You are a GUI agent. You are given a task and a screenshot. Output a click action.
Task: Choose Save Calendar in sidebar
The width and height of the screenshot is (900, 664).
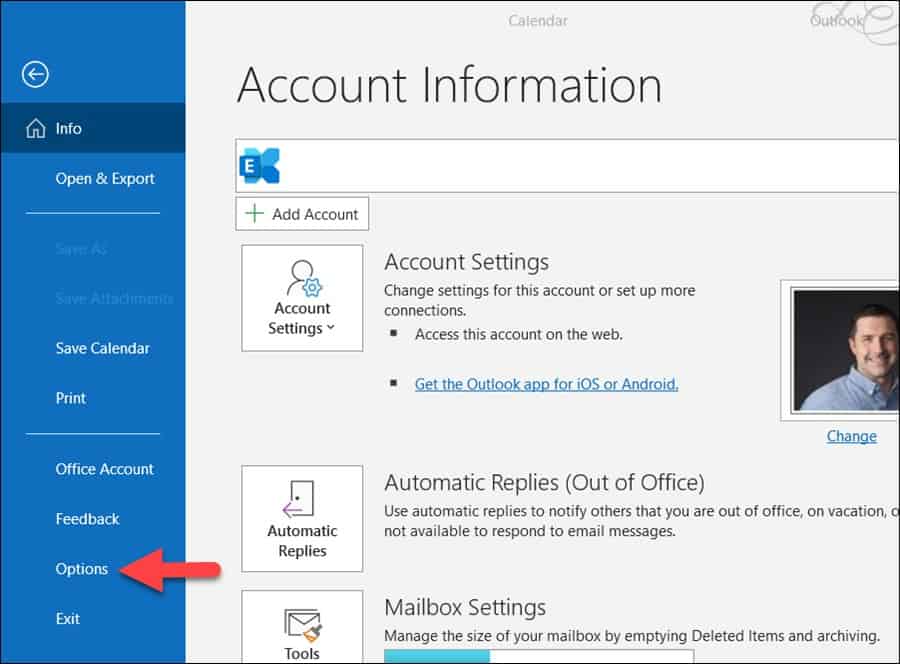pos(102,348)
